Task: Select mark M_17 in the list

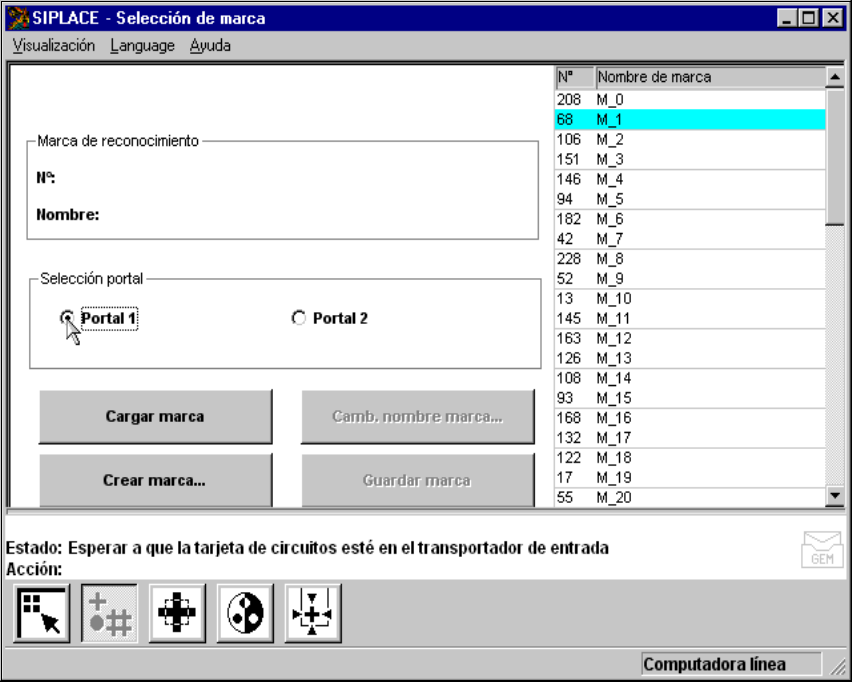Action: [x=690, y=437]
